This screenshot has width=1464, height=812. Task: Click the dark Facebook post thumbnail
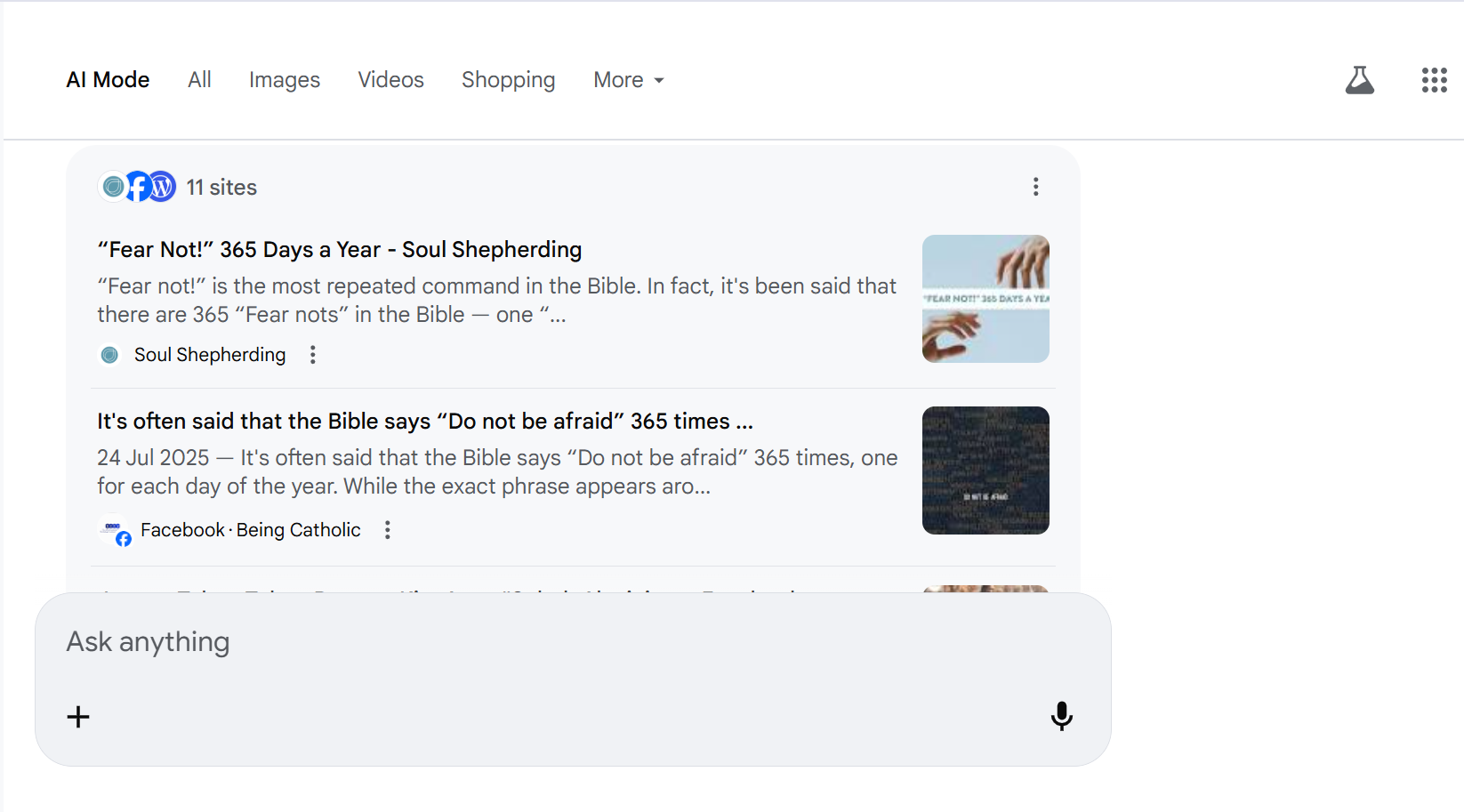tap(985, 470)
